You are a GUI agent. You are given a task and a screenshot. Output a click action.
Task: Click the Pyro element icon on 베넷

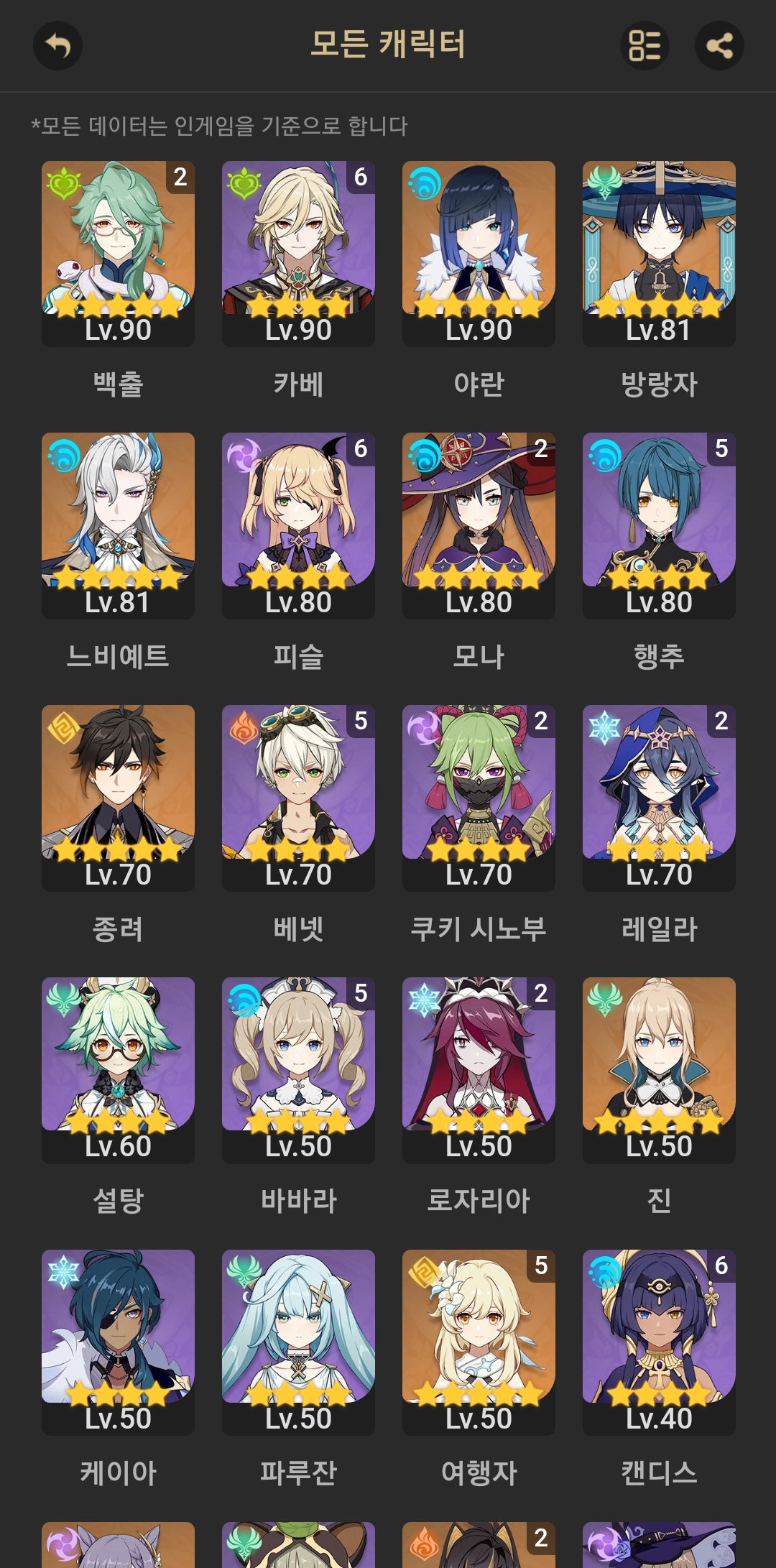tap(244, 727)
